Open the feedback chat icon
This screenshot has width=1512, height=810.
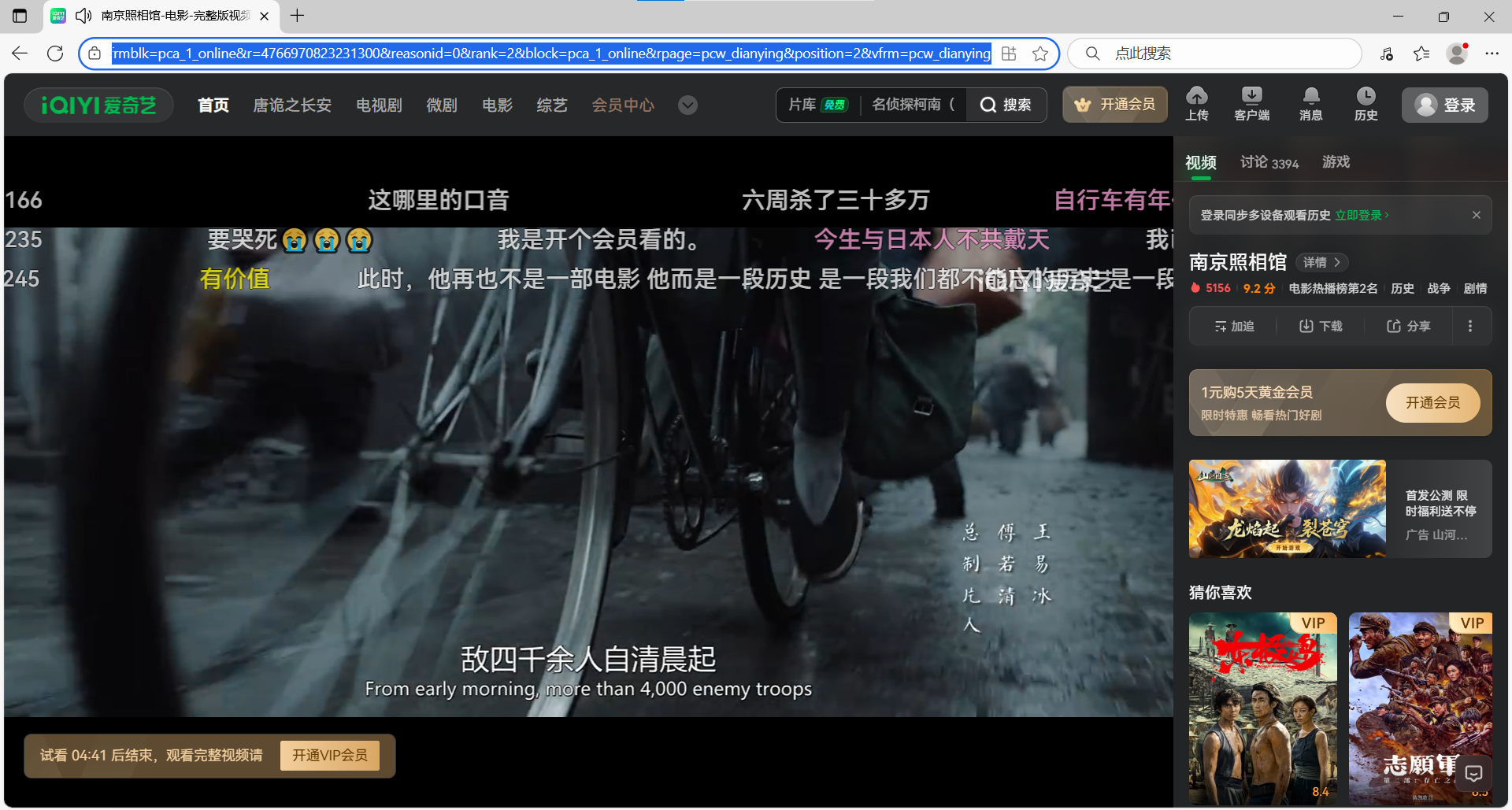1473,773
